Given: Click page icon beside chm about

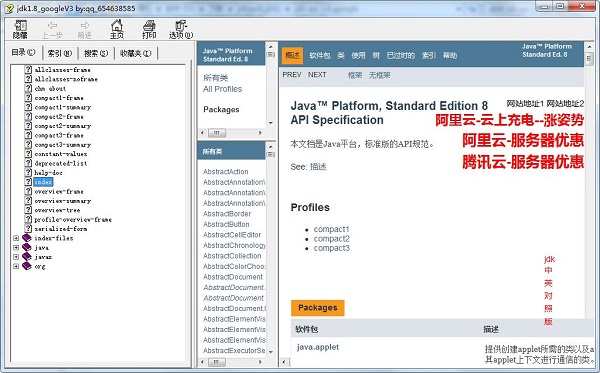Looking at the screenshot, I should click(28, 88).
